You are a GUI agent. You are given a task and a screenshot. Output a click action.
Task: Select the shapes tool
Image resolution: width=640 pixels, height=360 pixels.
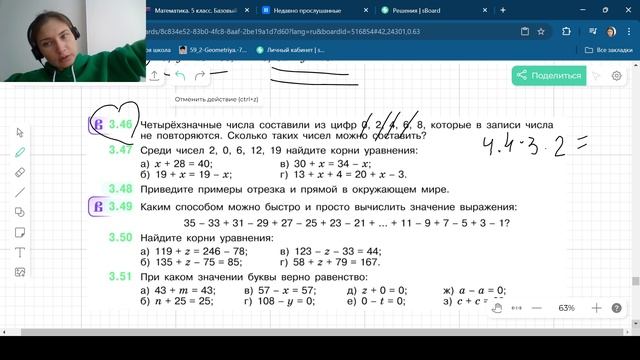(x=20, y=212)
